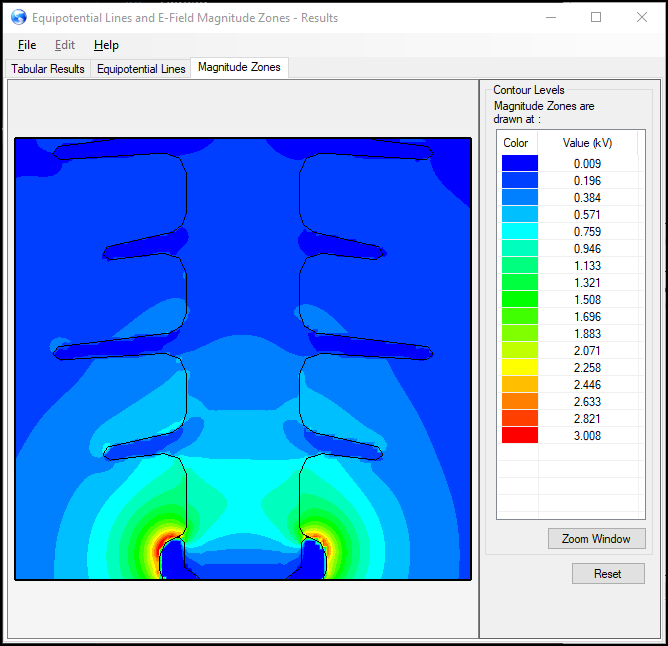Click the dark blue 0.009 kV swatch
Viewport: 668px width, 646px height.
tap(519, 163)
